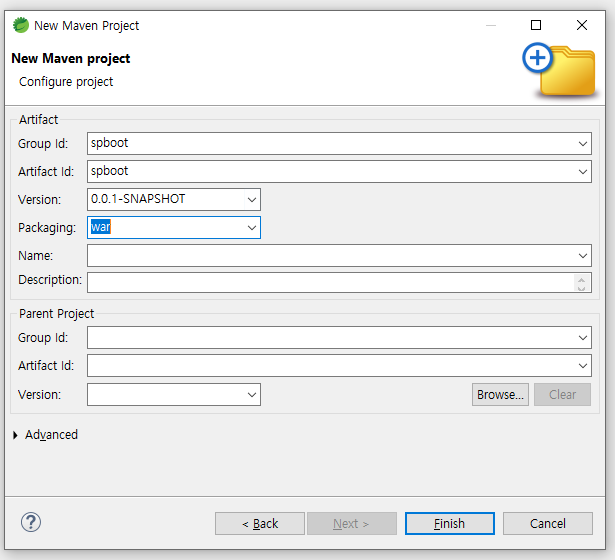Open the Artifact Version dropdown arrow
615x560 pixels.
click(x=252, y=200)
